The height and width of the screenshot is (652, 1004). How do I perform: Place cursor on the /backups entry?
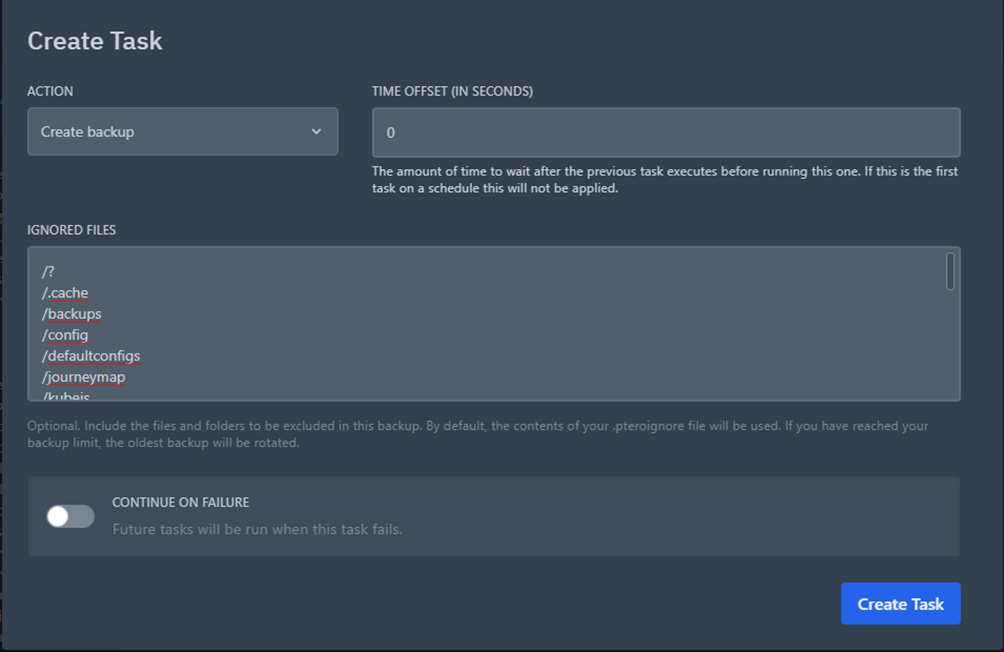[72, 314]
